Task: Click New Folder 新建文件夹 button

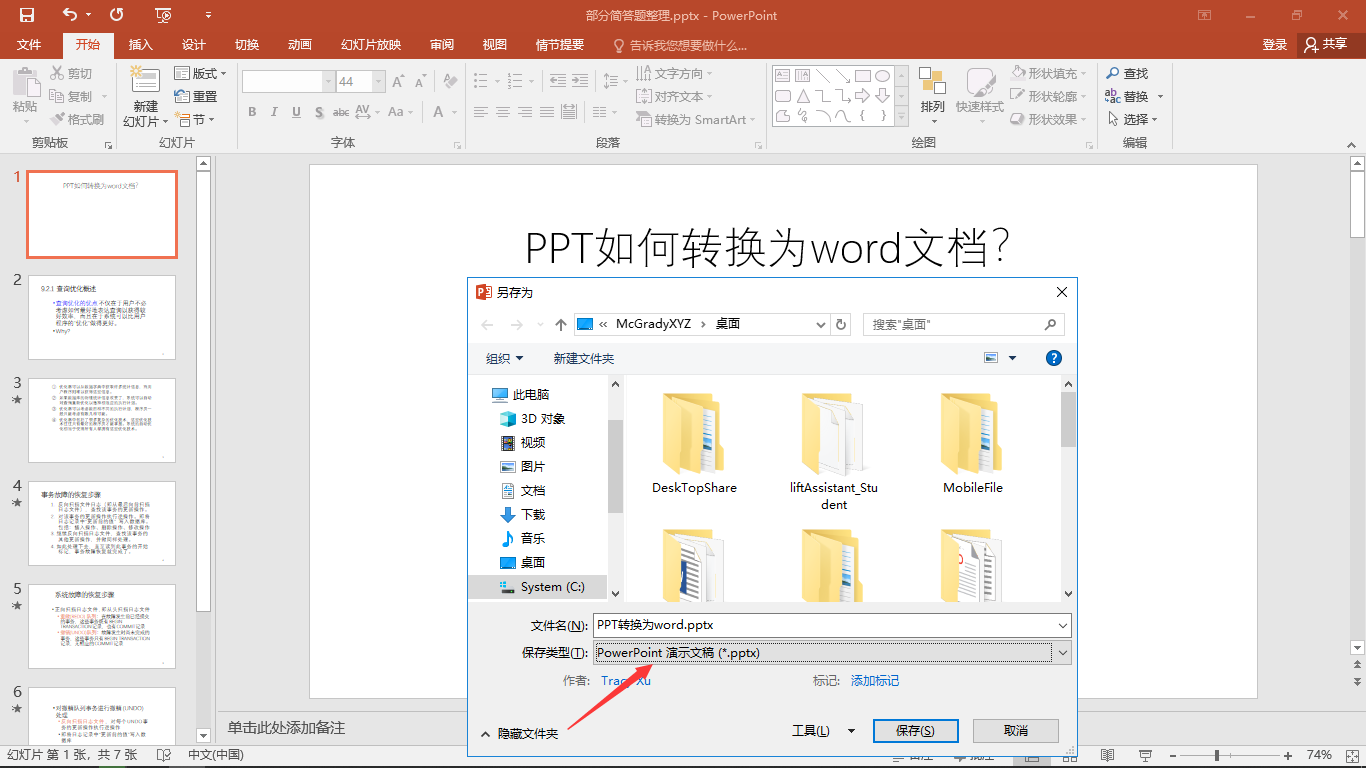Action: coord(584,358)
